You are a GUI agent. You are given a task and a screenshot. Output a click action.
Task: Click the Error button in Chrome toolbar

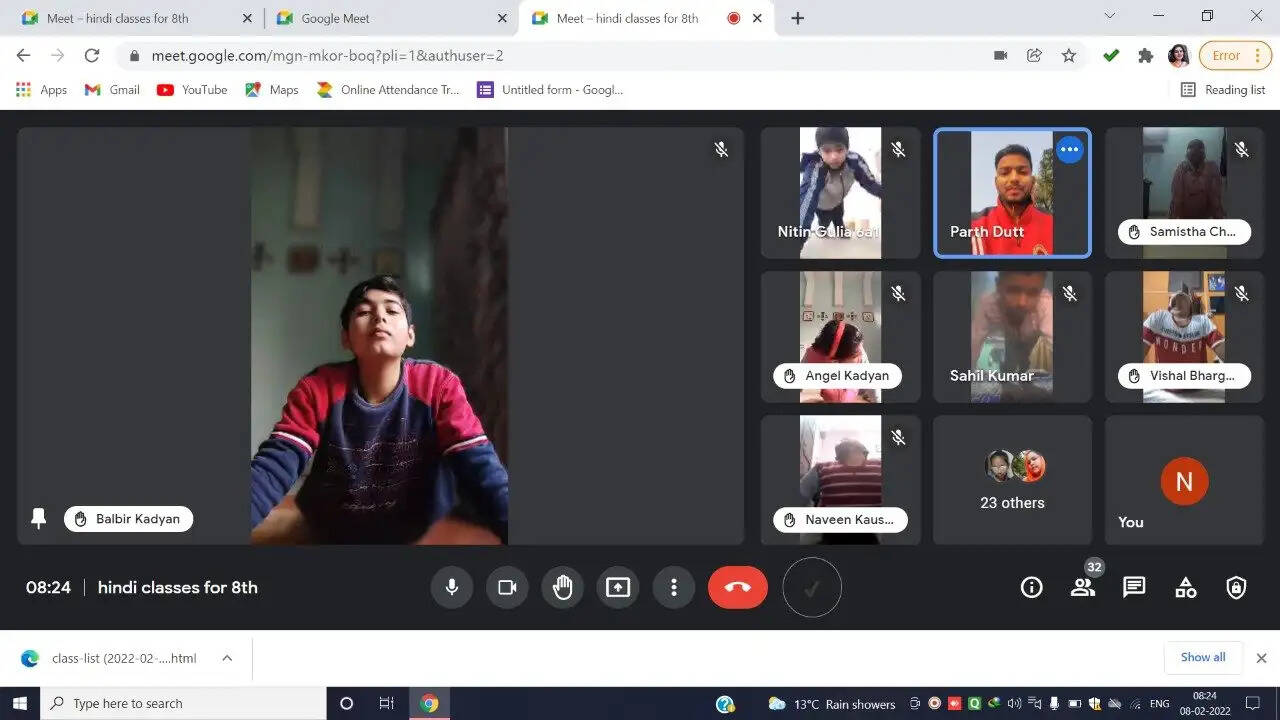[1235, 56]
